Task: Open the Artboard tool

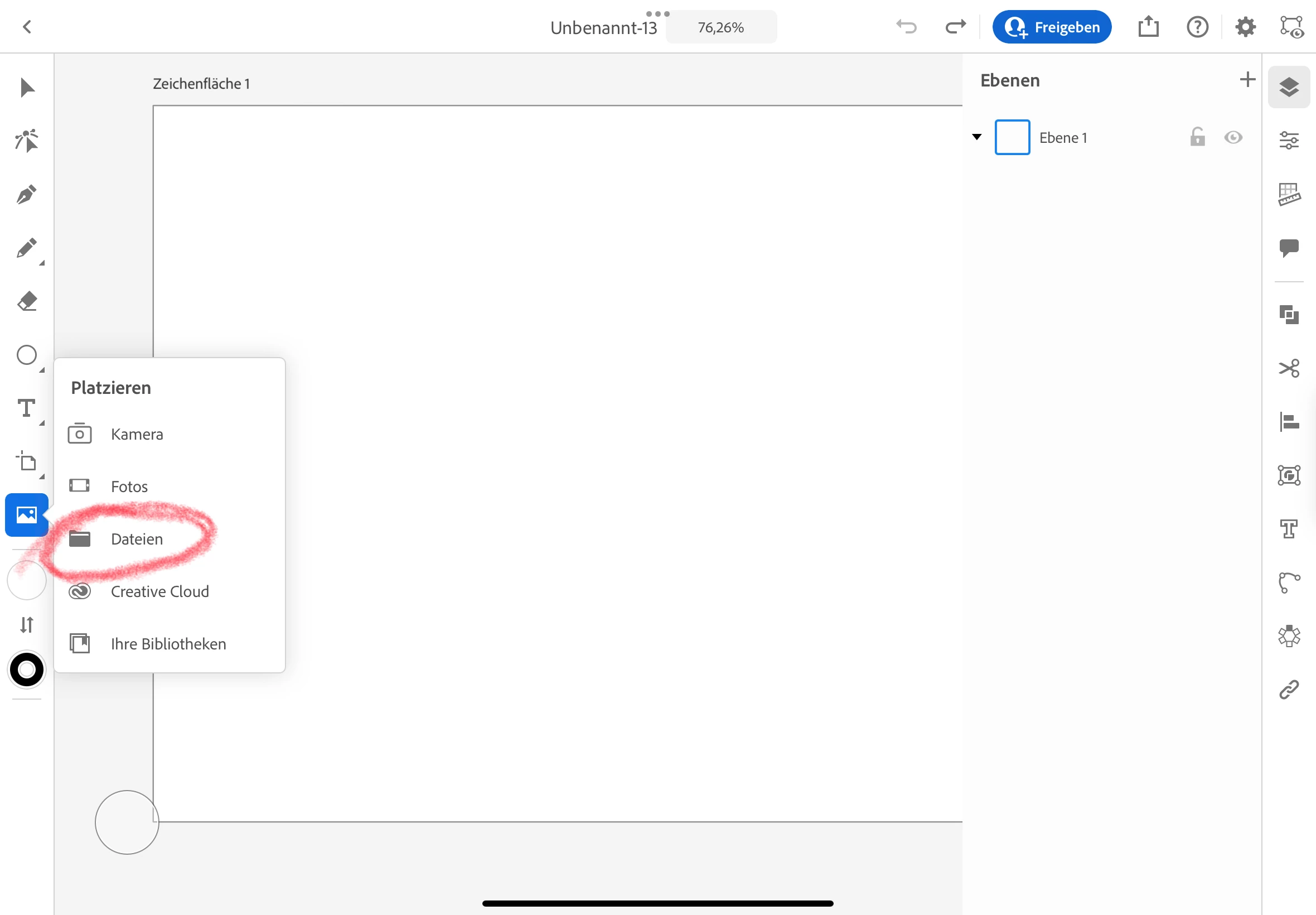Action: click(26, 461)
